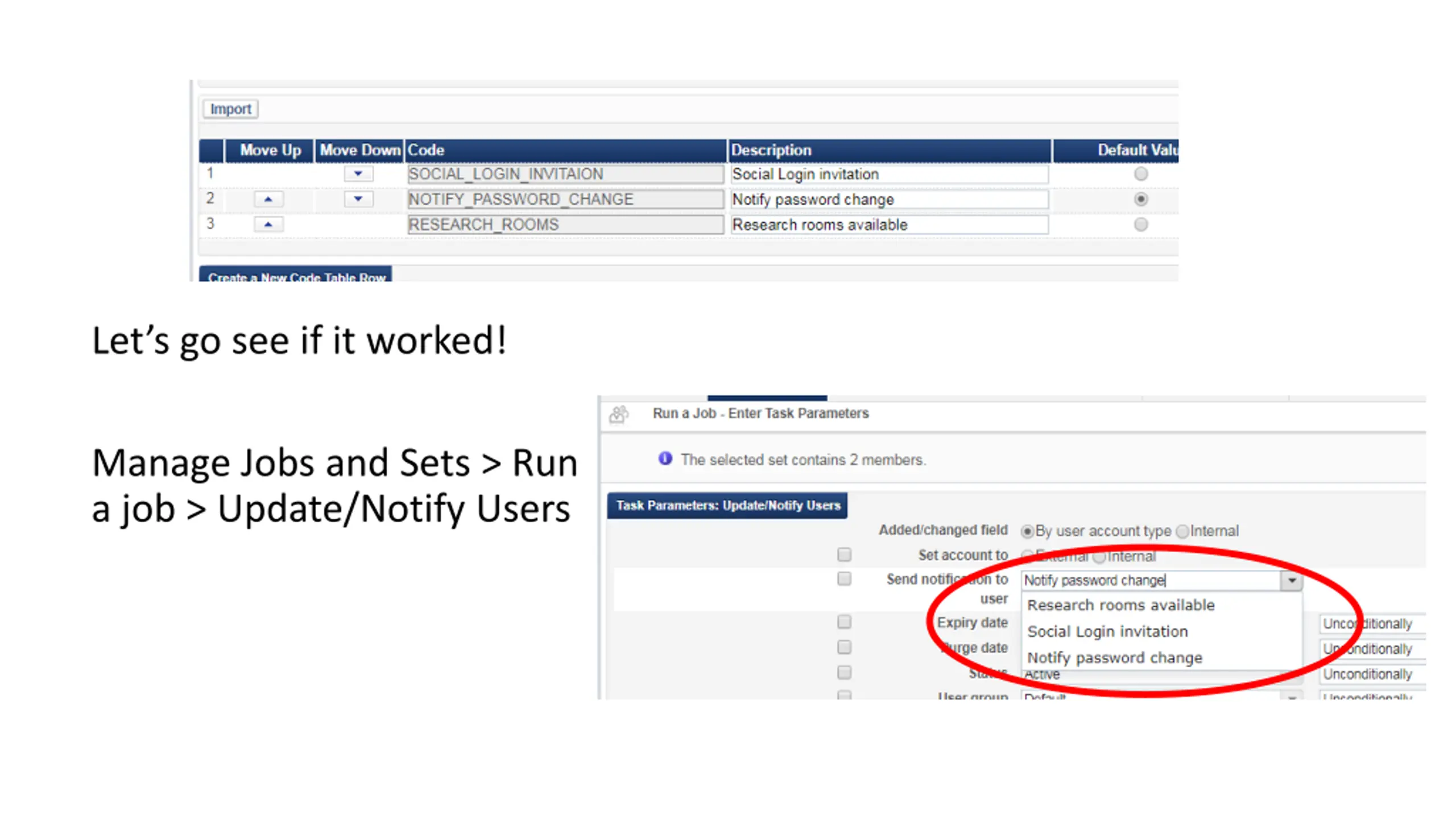The width and height of the screenshot is (1456, 819).
Task: Choose Research rooms available from list
Action: click(1120, 605)
